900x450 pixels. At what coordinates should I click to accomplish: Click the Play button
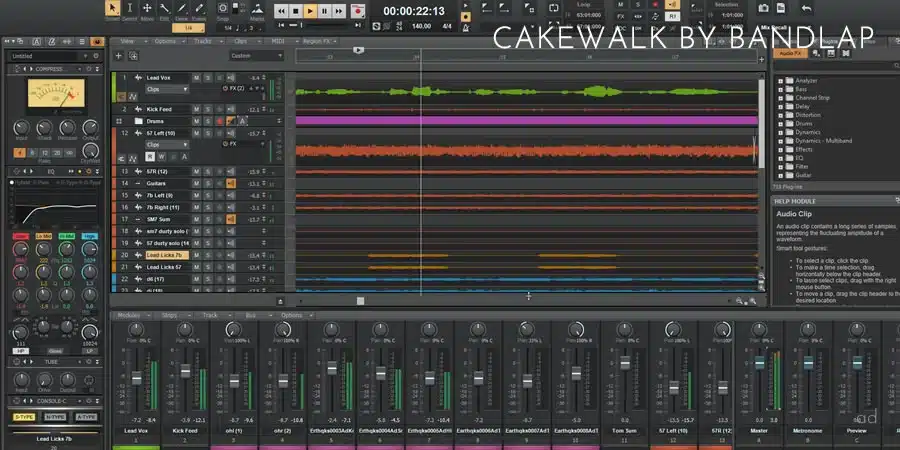[310, 10]
